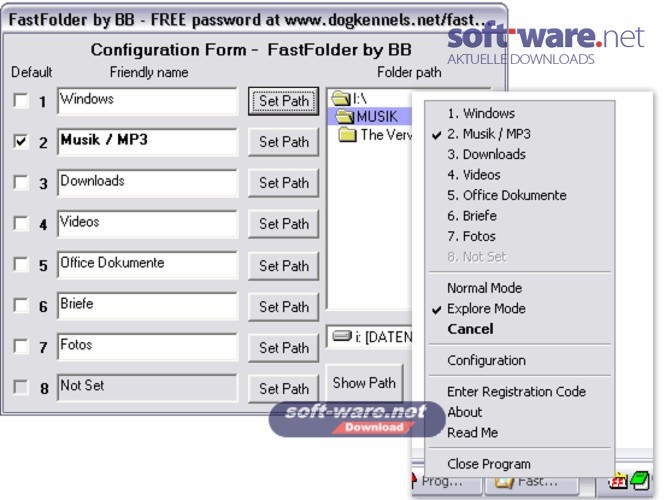Click the Show Path button
The image size is (665, 500).
[364, 383]
